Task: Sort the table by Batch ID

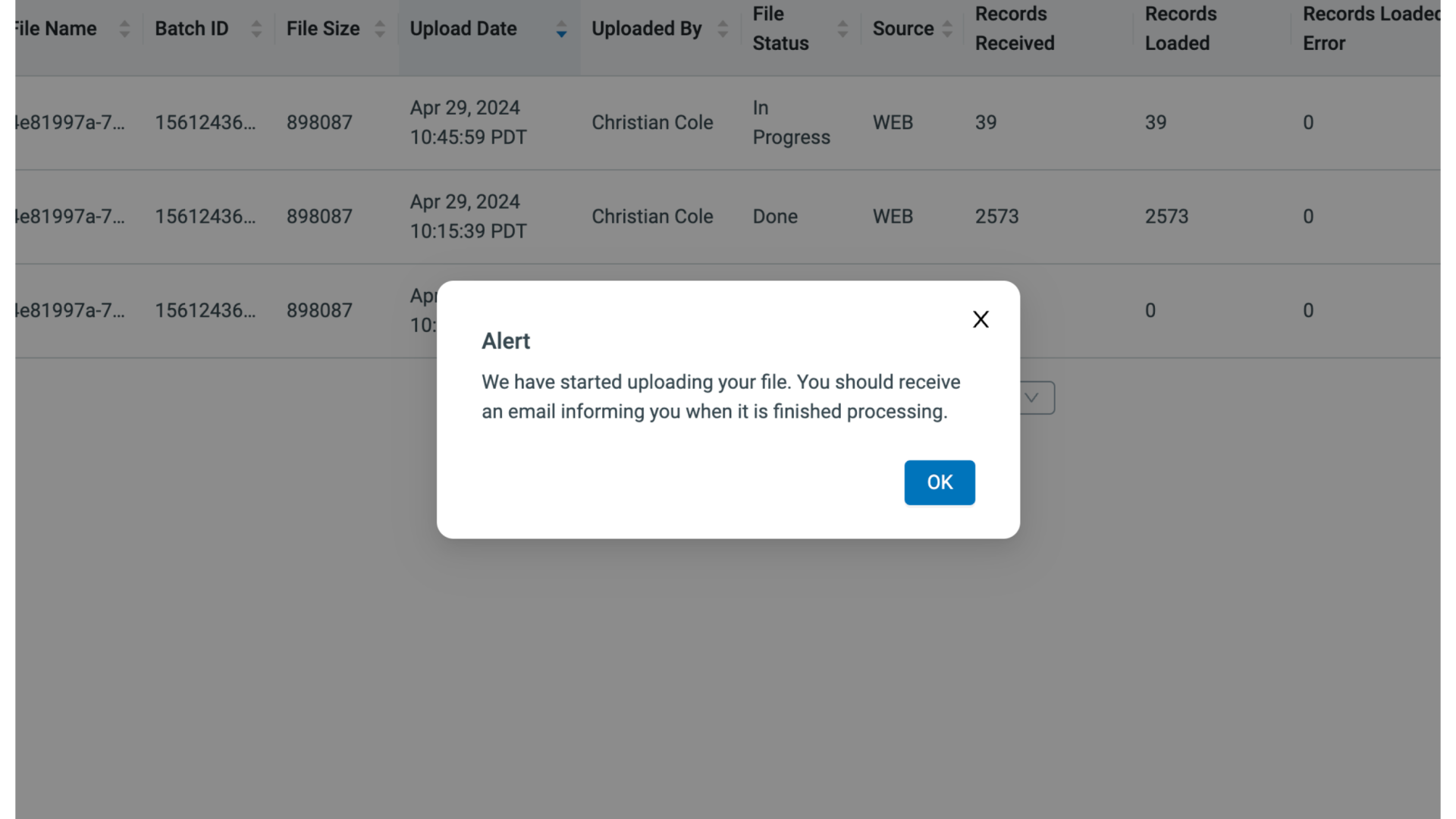Action: tap(256, 28)
